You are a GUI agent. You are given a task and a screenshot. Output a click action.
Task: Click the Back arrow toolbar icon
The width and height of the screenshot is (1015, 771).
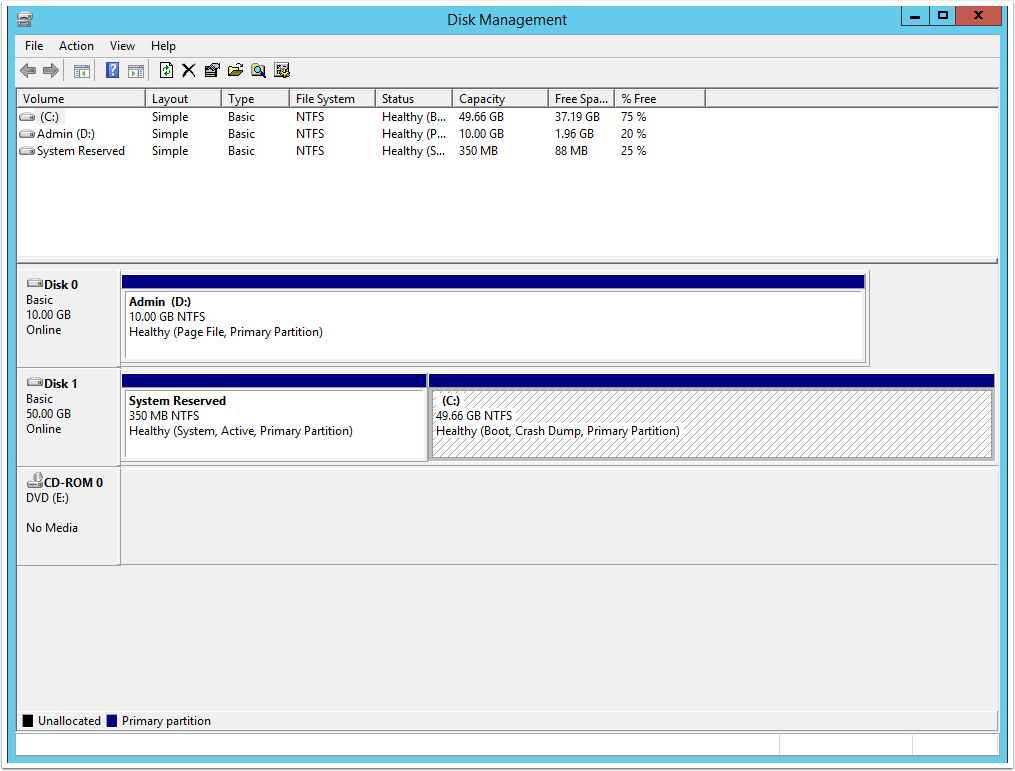click(x=28, y=71)
